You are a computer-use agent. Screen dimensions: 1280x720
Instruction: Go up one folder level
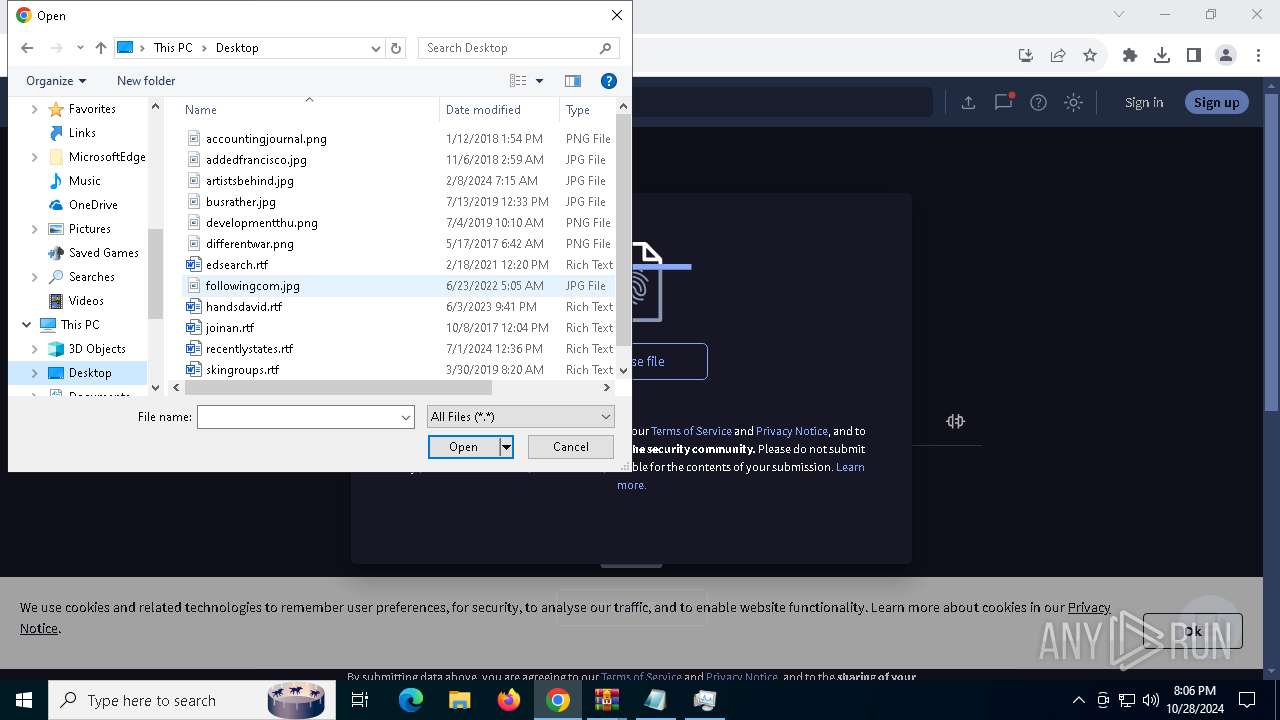(x=101, y=48)
